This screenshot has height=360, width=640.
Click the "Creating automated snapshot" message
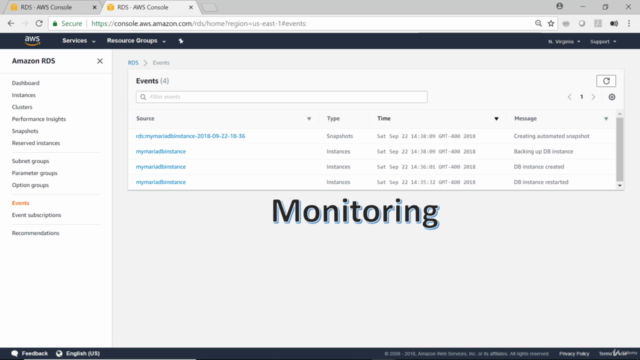pos(551,136)
